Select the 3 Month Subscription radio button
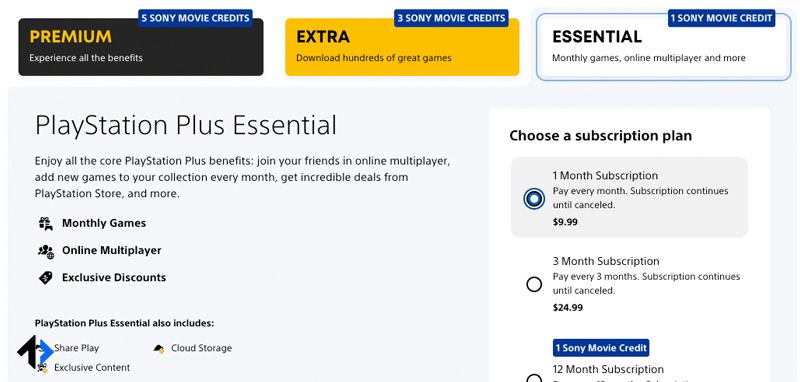Viewport: 800px width, 382px height. (x=534, y=284)
